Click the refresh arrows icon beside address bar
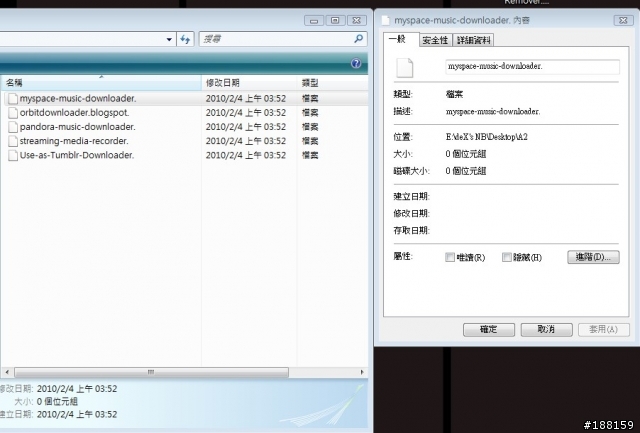 pos(185,39)
